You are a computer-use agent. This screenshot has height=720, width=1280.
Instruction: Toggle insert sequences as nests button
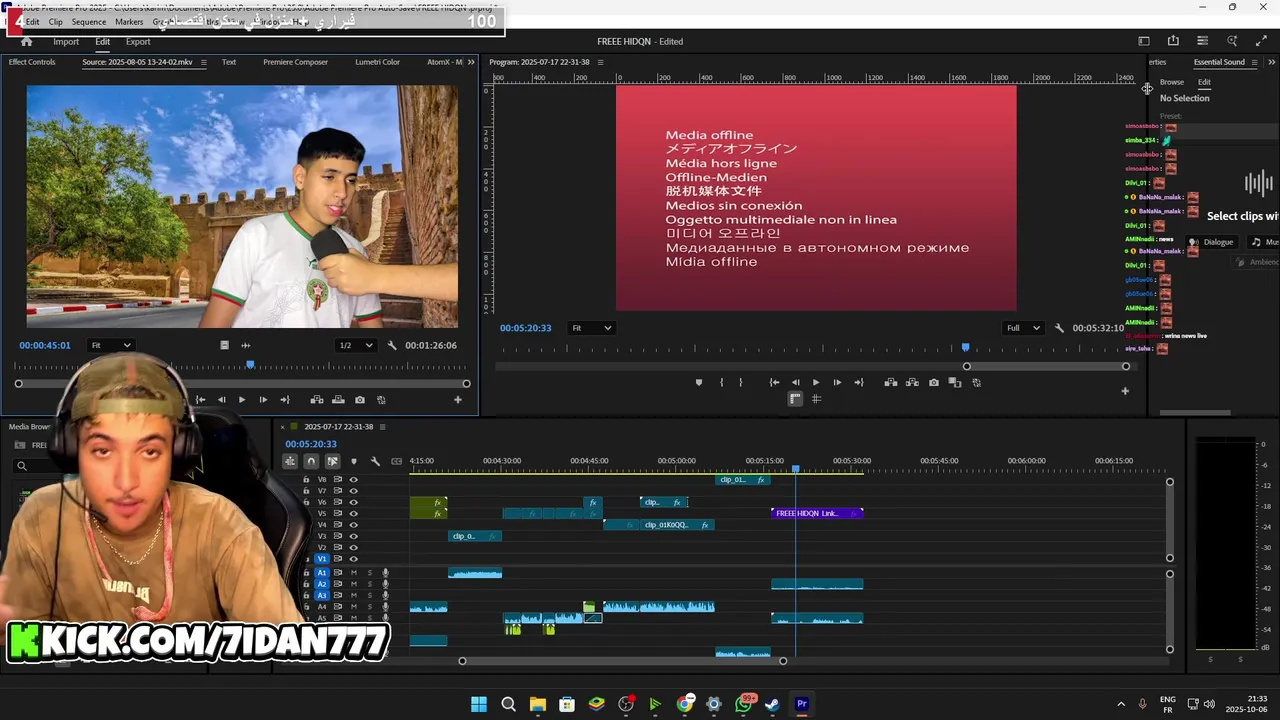coord(290,461)
